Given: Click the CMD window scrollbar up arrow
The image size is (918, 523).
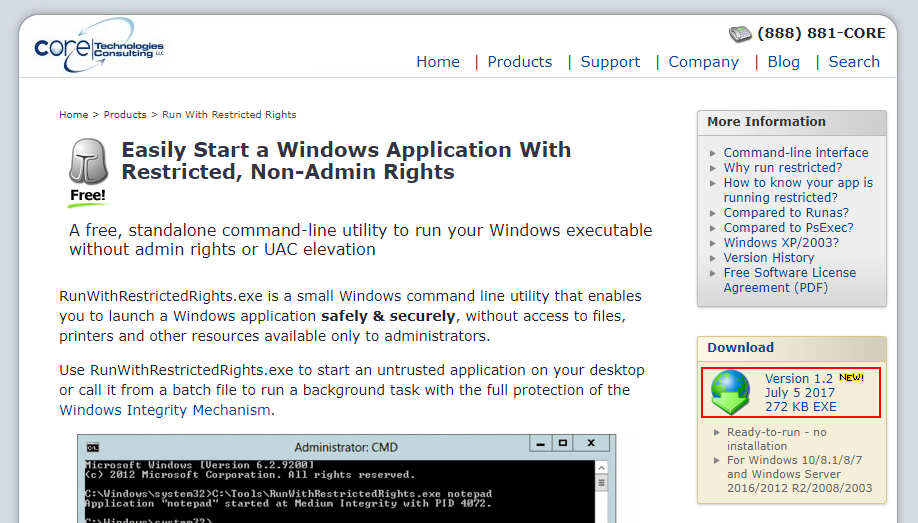Looking at the screenshot, I should 601,468.
